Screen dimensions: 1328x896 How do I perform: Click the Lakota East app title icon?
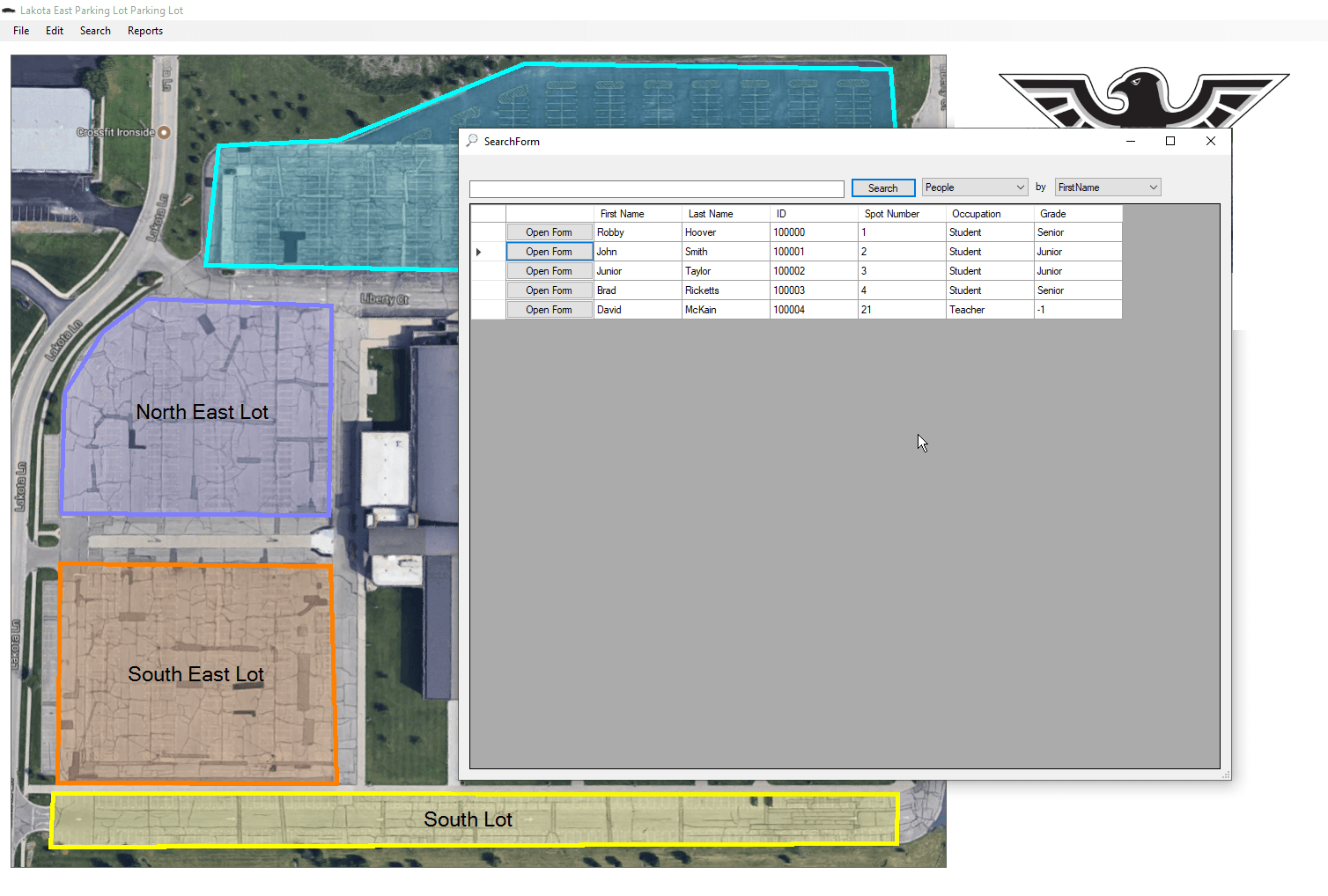(x=9, y=11)
